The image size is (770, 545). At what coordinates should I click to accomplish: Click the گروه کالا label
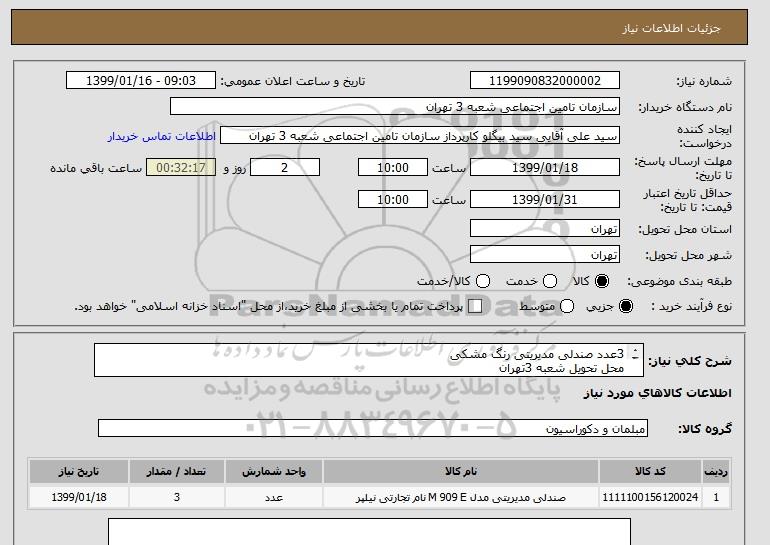click(705, 429)
